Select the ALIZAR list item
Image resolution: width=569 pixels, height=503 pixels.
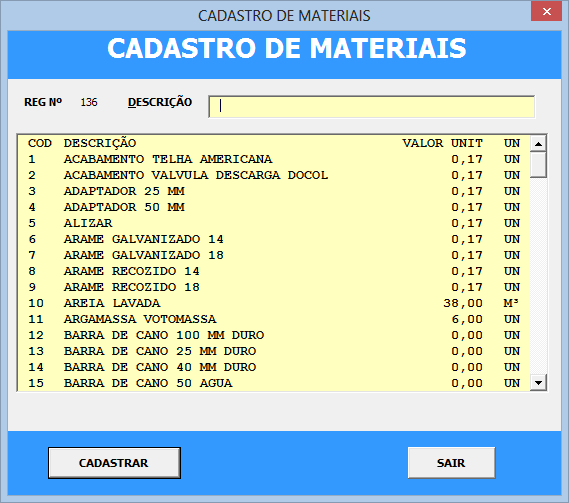point(274,223)
